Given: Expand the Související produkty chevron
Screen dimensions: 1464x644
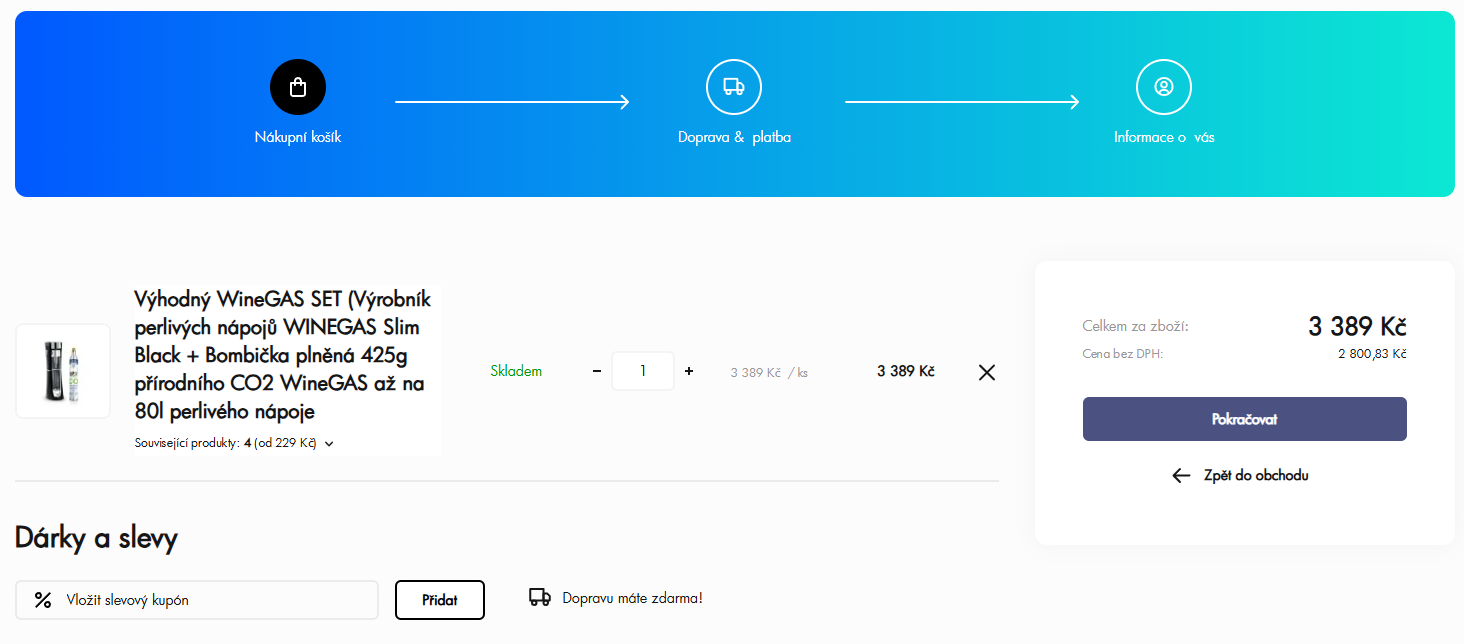Looking at the screenshot, I should point(329,444).
